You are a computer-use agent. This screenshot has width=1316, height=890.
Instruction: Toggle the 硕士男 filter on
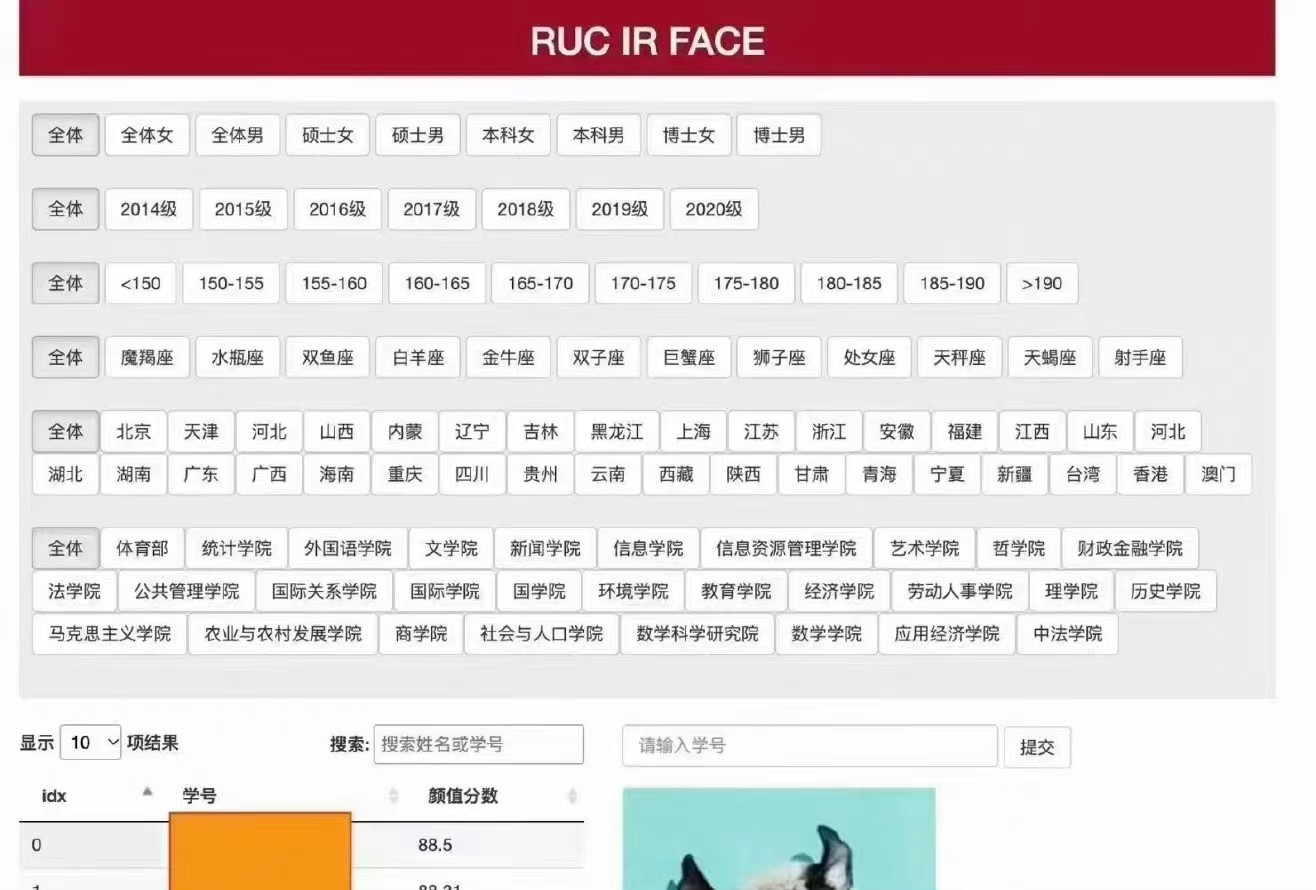tap(418, 135)
